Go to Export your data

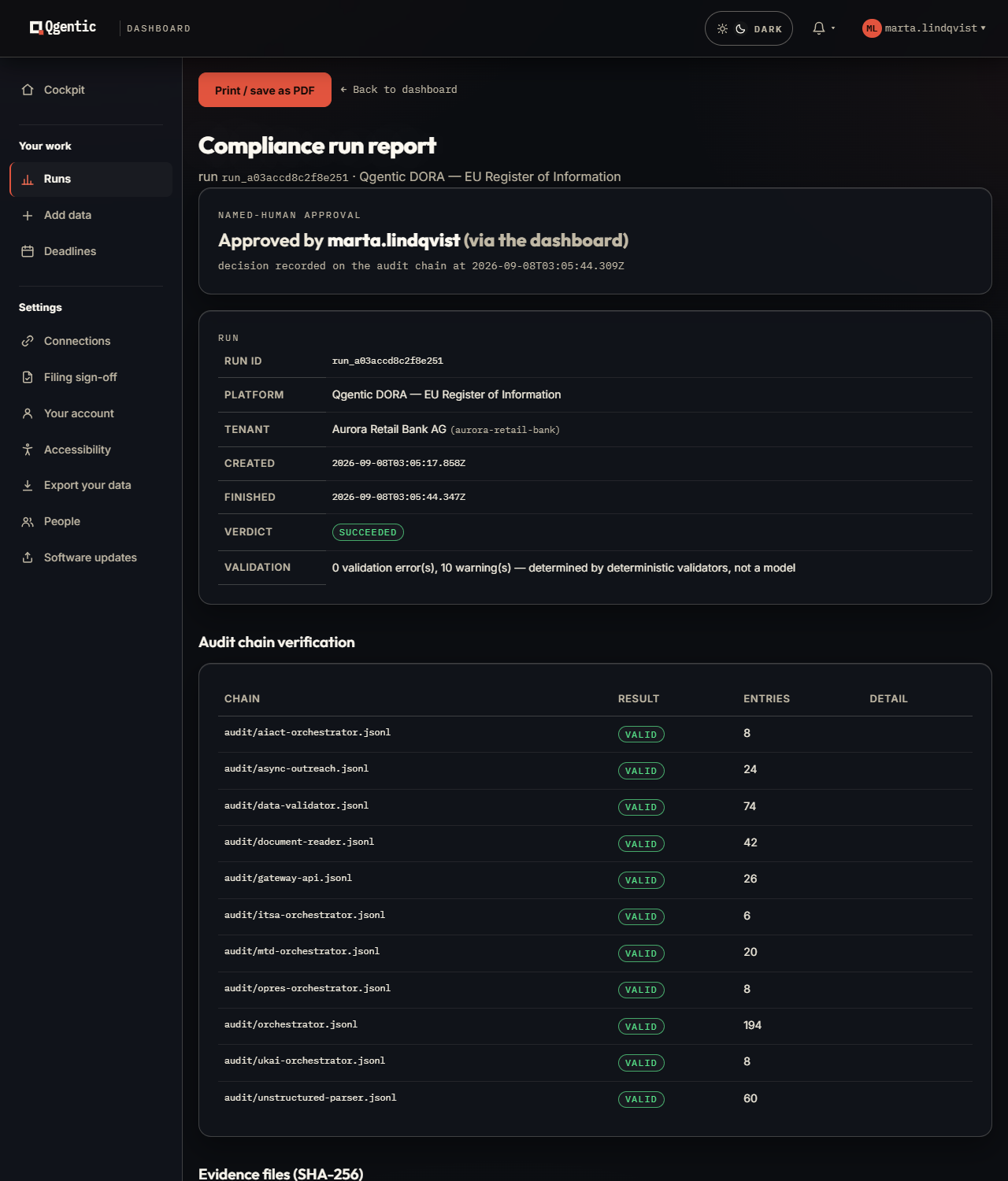point(91,486)
